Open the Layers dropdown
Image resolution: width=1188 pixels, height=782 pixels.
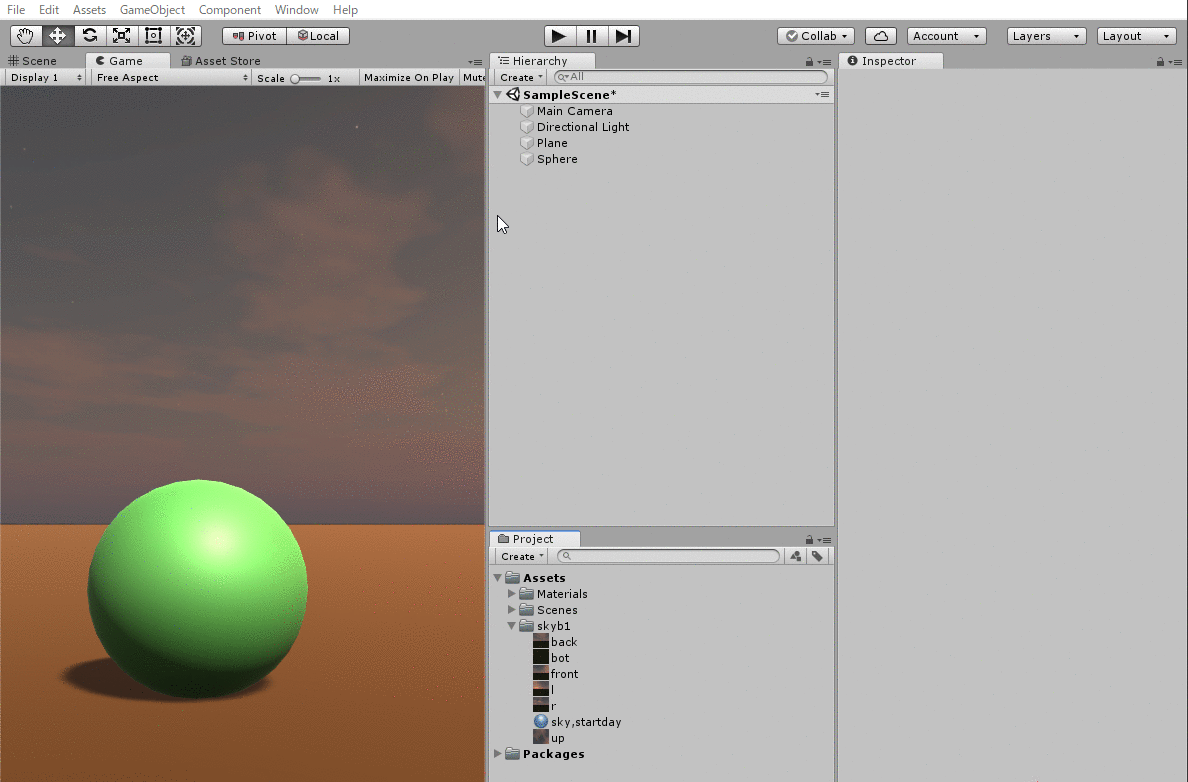[1046, 36]
